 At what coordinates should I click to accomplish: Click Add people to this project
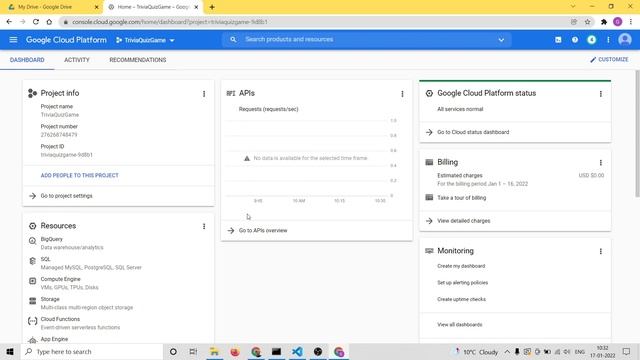80,175
